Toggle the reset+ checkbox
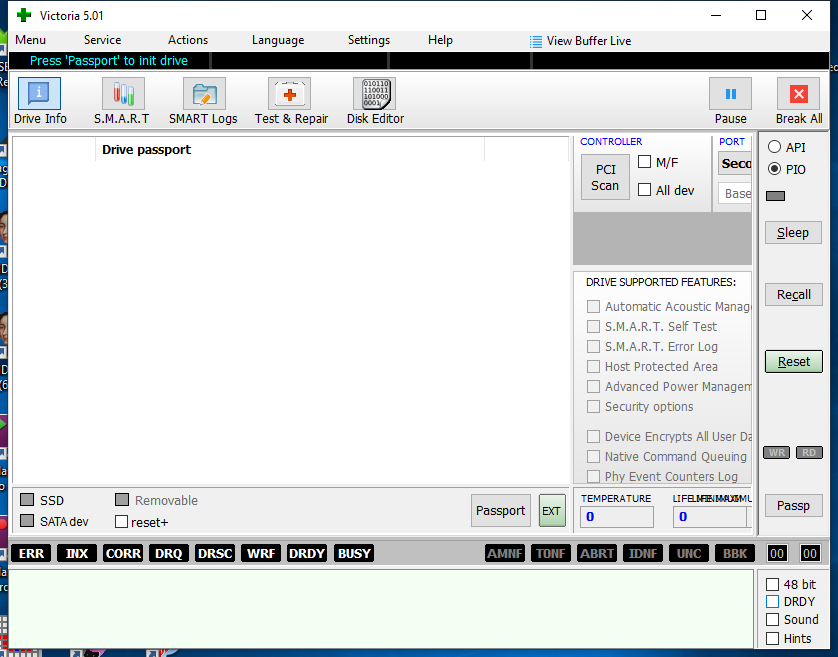 (122, 522)
